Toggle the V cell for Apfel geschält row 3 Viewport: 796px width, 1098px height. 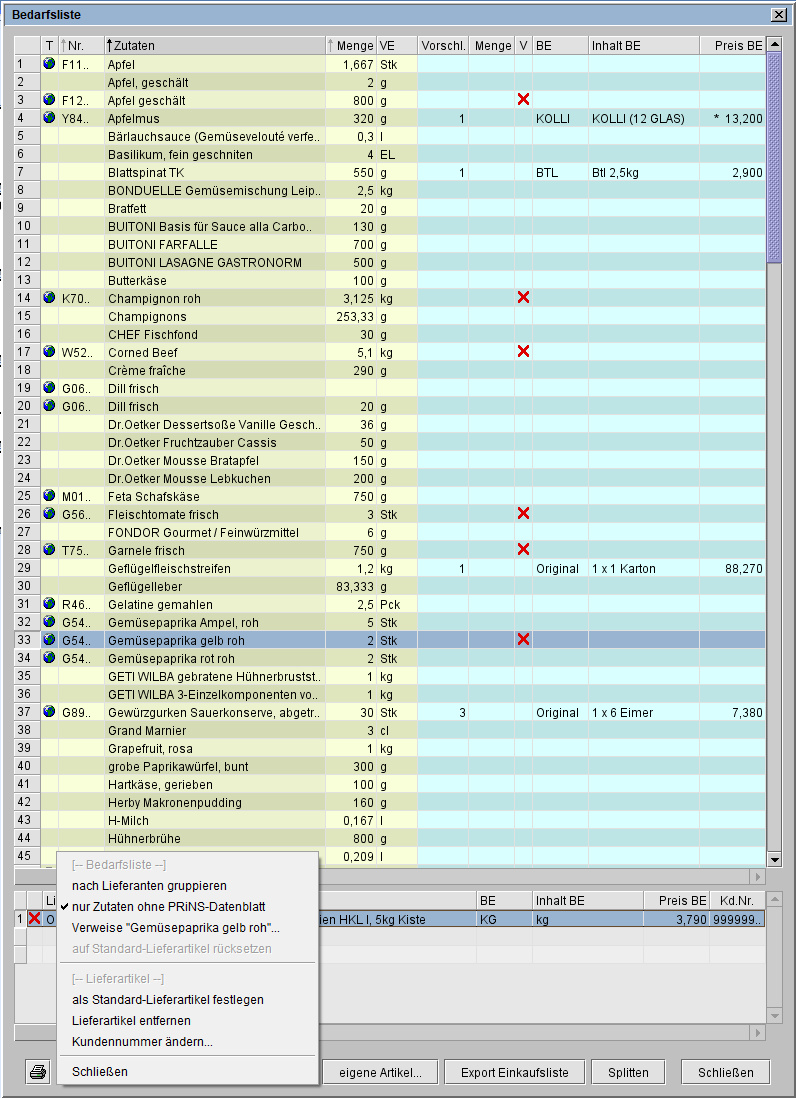click(x=522, y=100)
